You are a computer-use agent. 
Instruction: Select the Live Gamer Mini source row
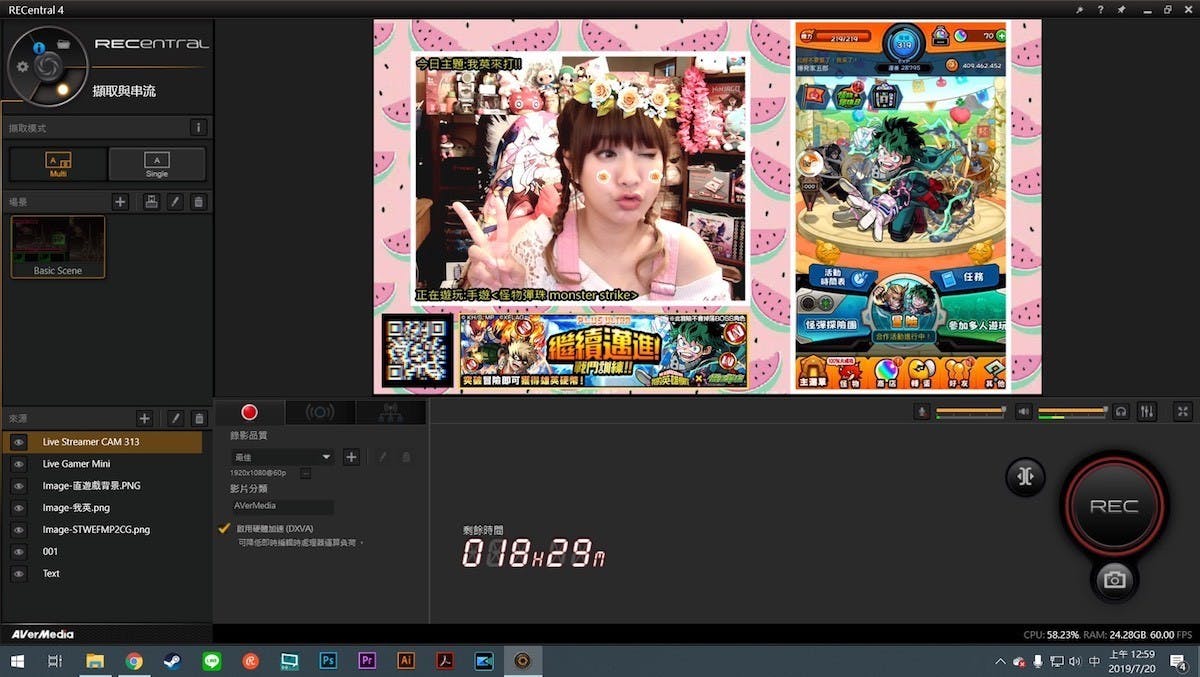tap(104, 464)
